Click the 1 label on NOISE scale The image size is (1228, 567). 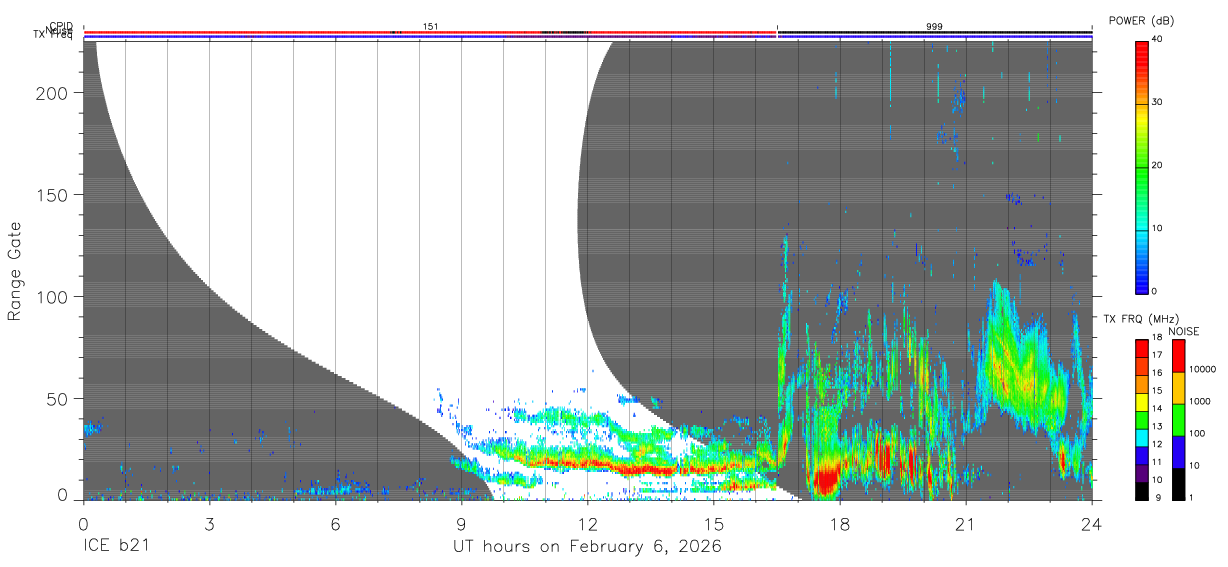coord(1192,499)
